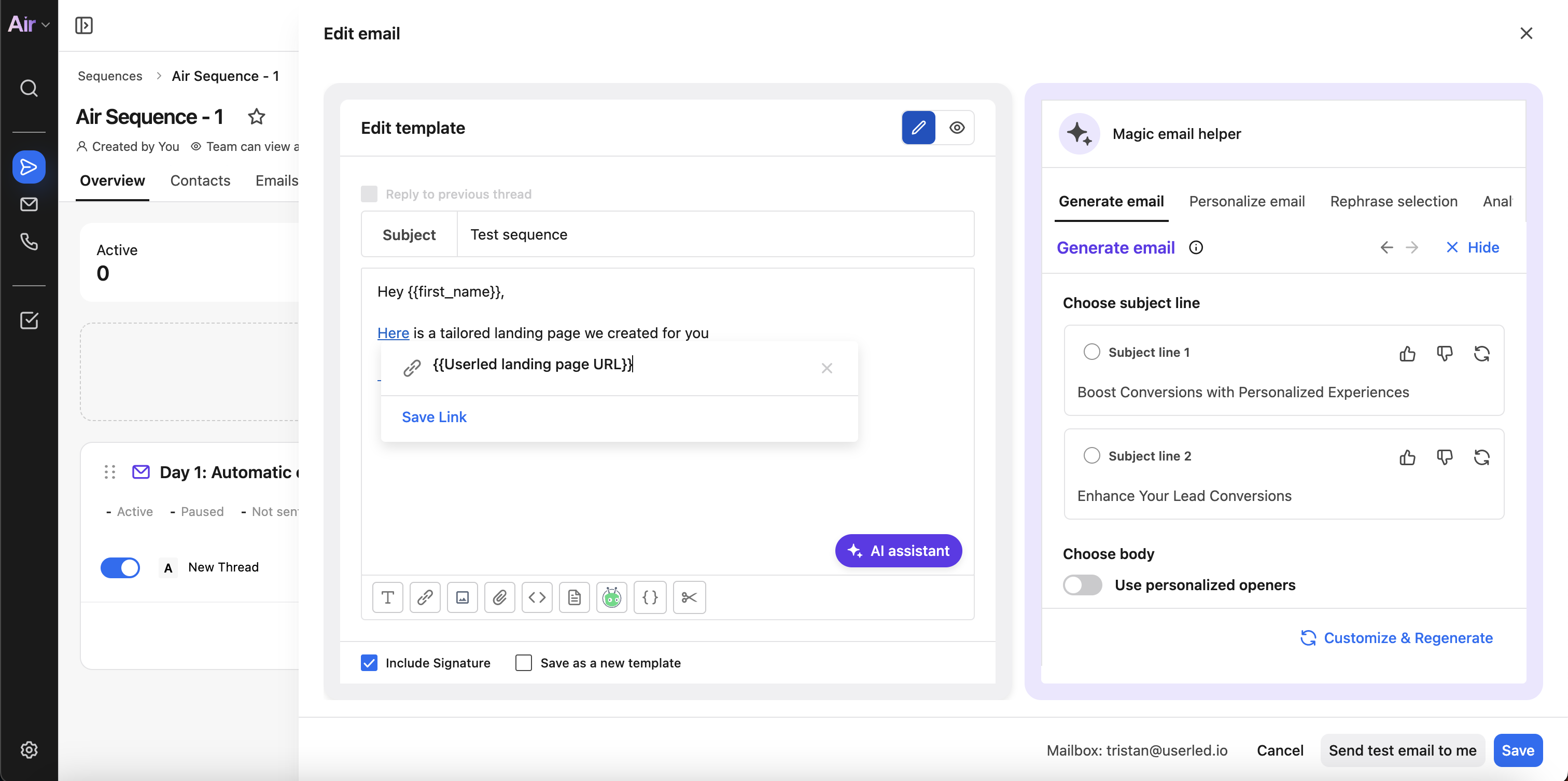
Task: Open the Personalize email tab
Action: pos(1247,202)
